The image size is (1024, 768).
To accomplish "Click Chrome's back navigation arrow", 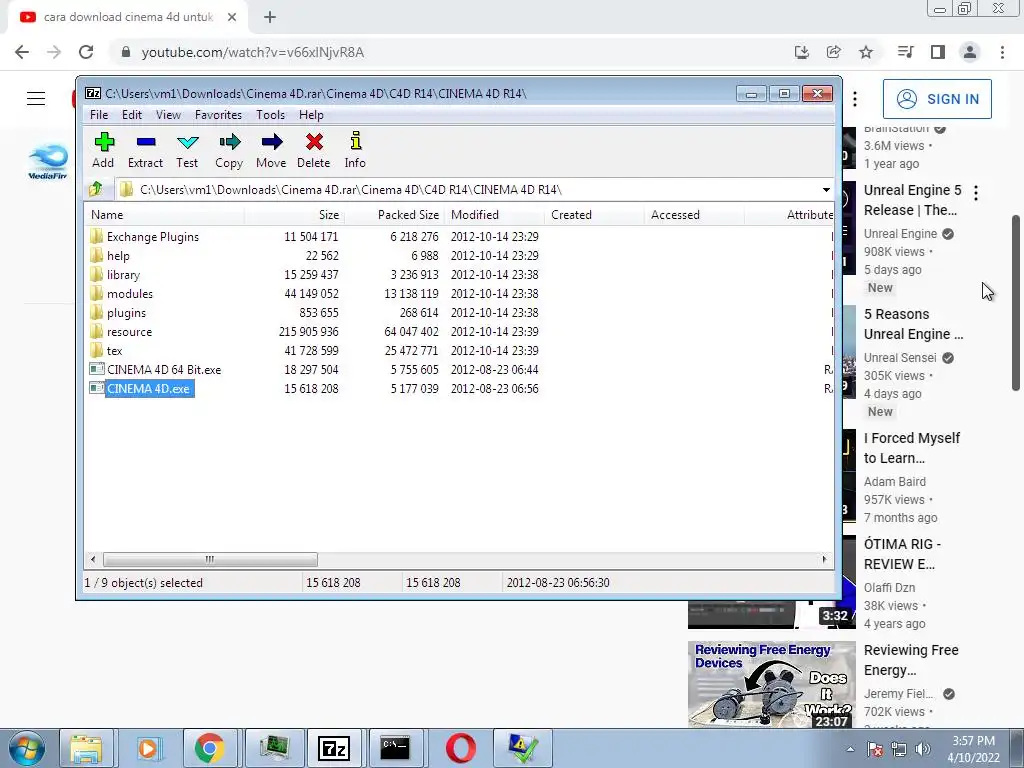I will (x=22, y=52).
